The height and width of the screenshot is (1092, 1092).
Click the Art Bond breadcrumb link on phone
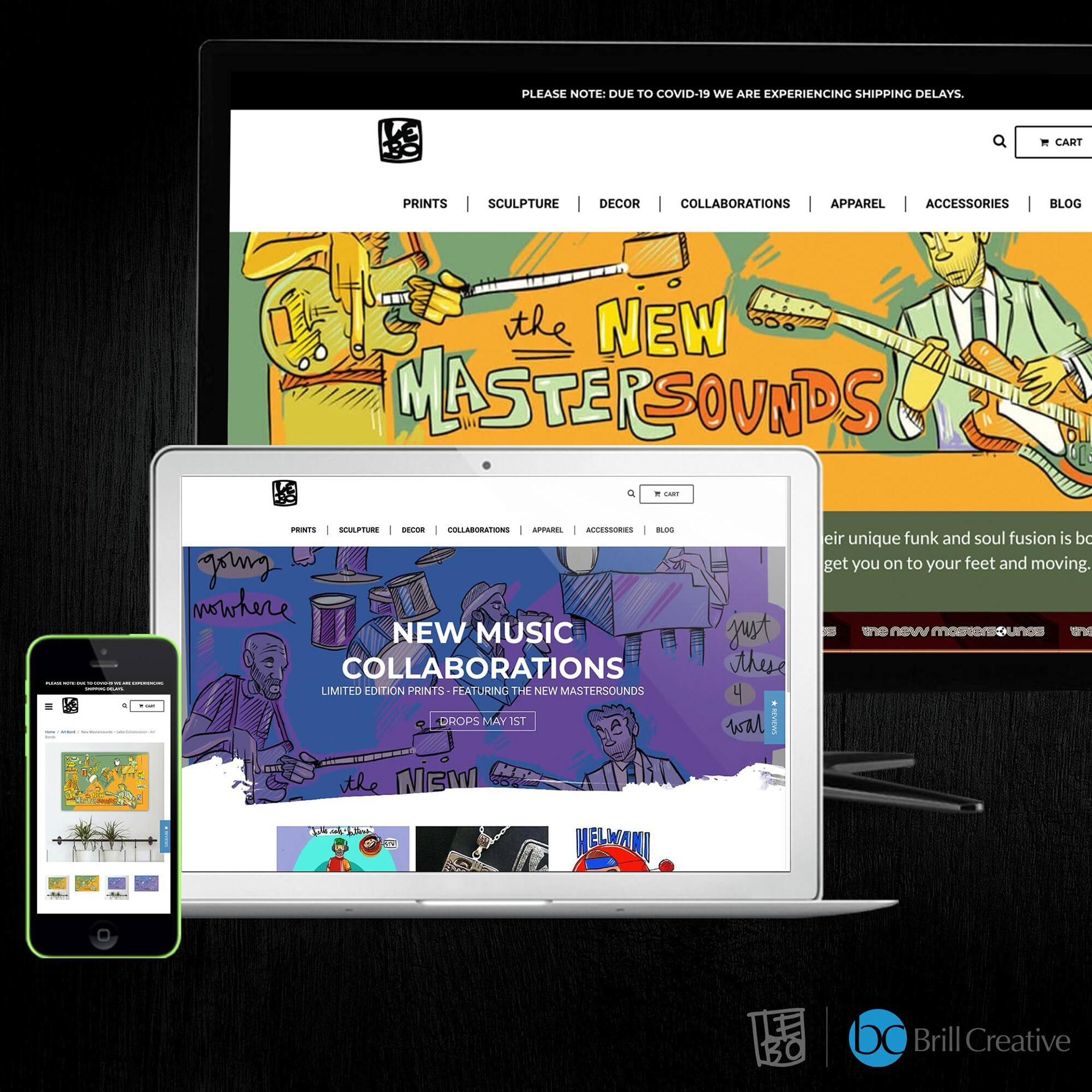[x=68, y=732]
